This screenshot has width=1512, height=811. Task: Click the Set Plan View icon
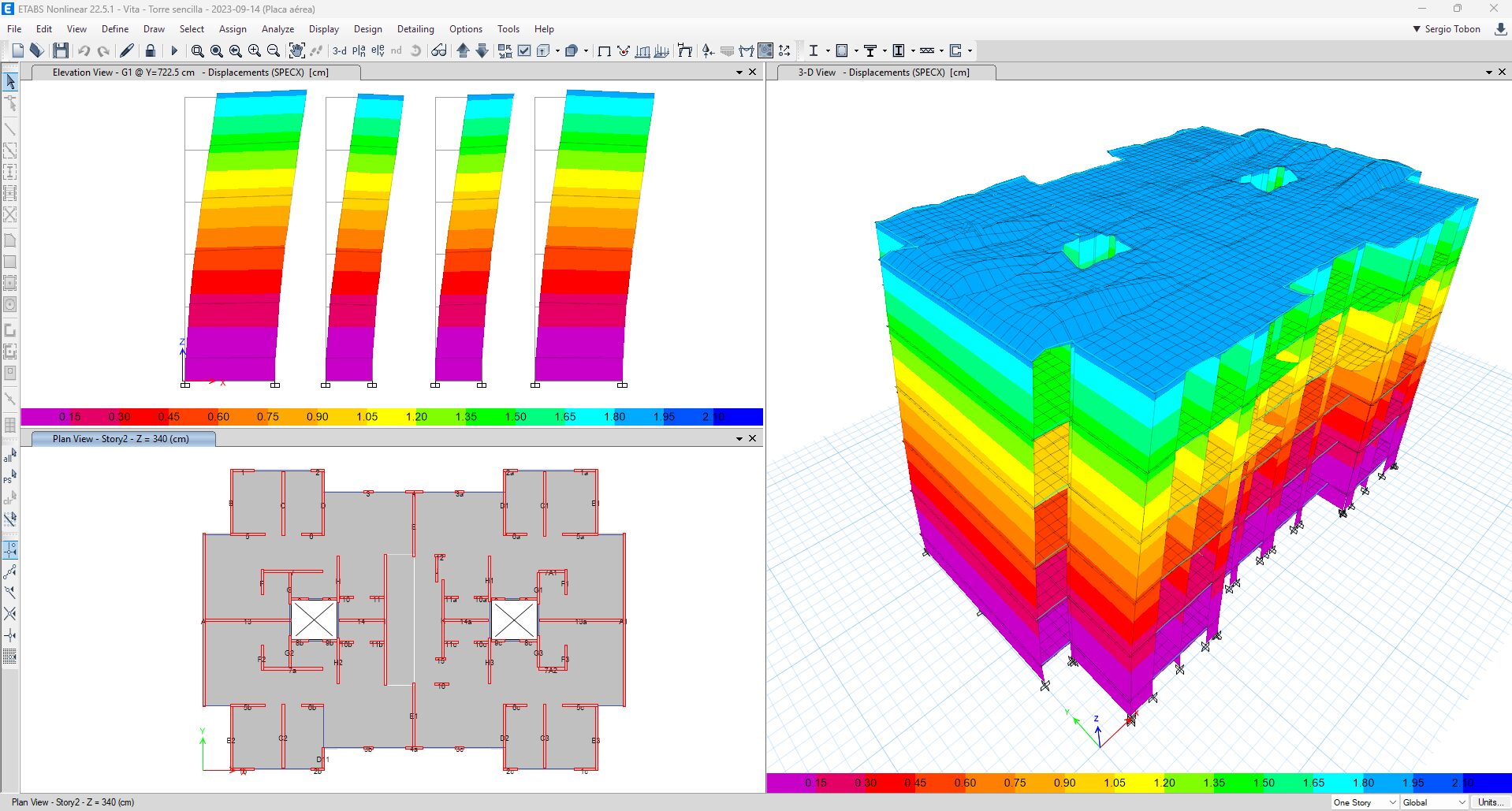359,50
